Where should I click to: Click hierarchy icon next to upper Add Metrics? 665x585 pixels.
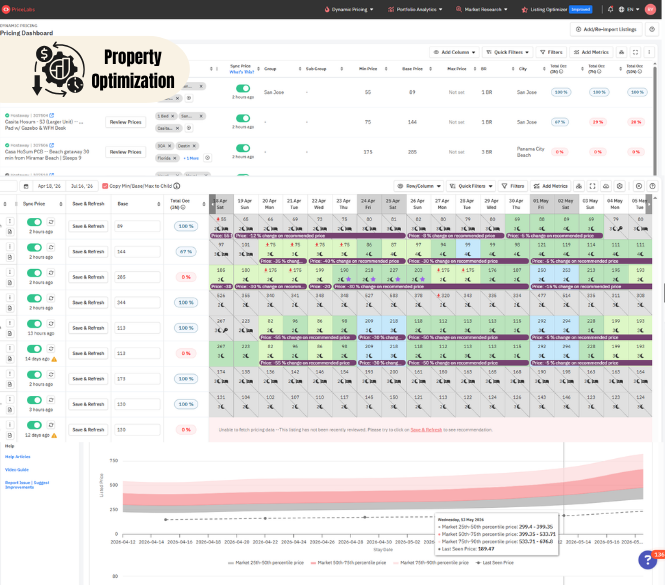pos(621,52)
